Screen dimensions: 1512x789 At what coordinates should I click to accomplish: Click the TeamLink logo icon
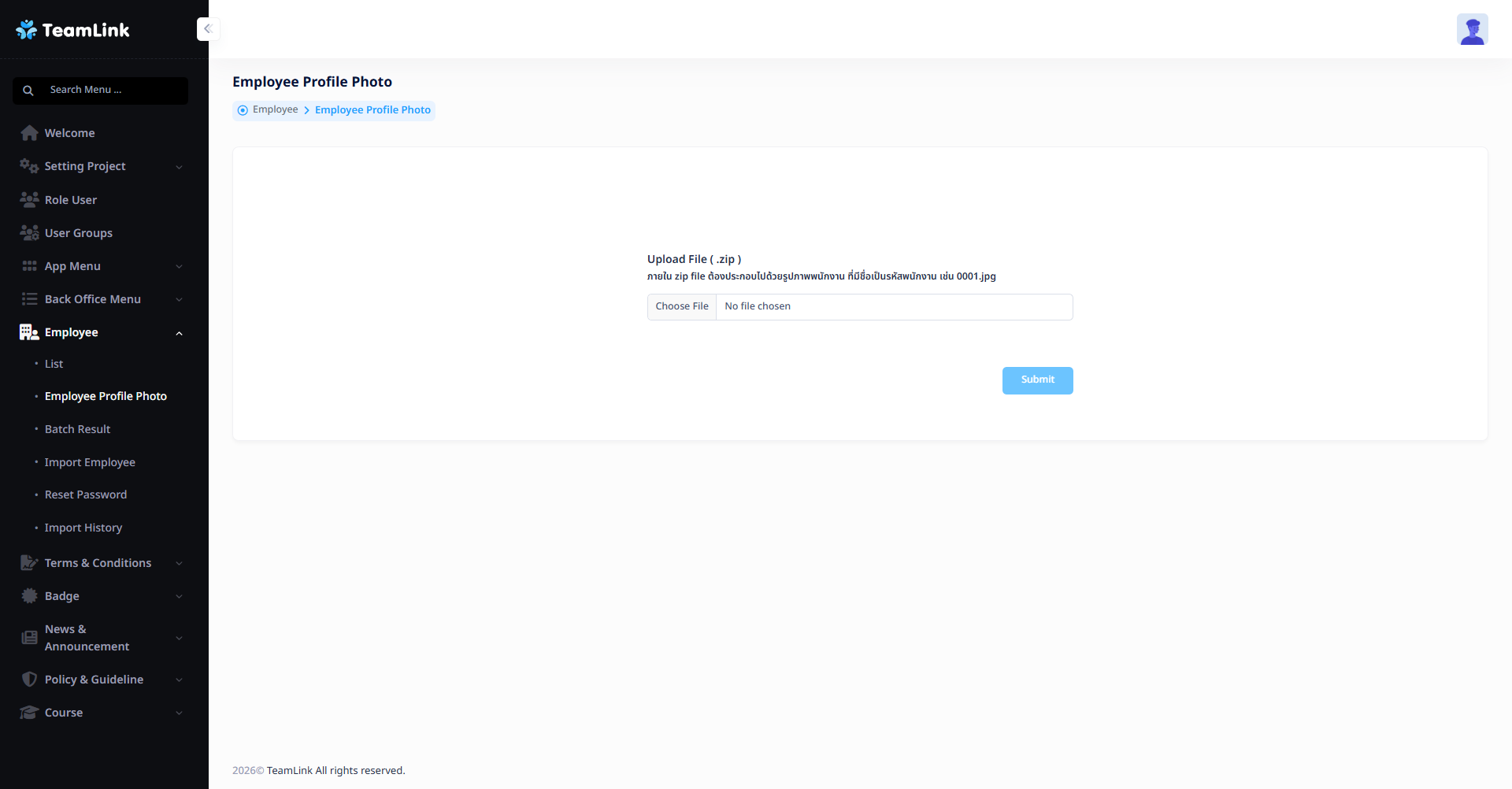pyautogui.click(x=27, y=30)
